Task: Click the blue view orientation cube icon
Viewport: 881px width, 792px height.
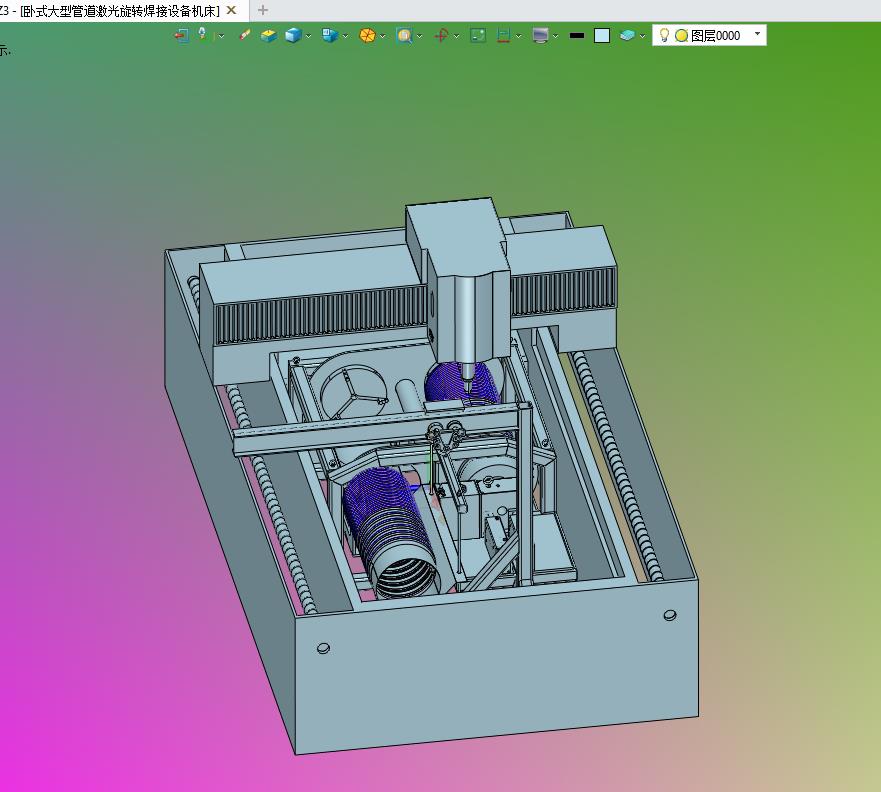Action: [330, 35]
